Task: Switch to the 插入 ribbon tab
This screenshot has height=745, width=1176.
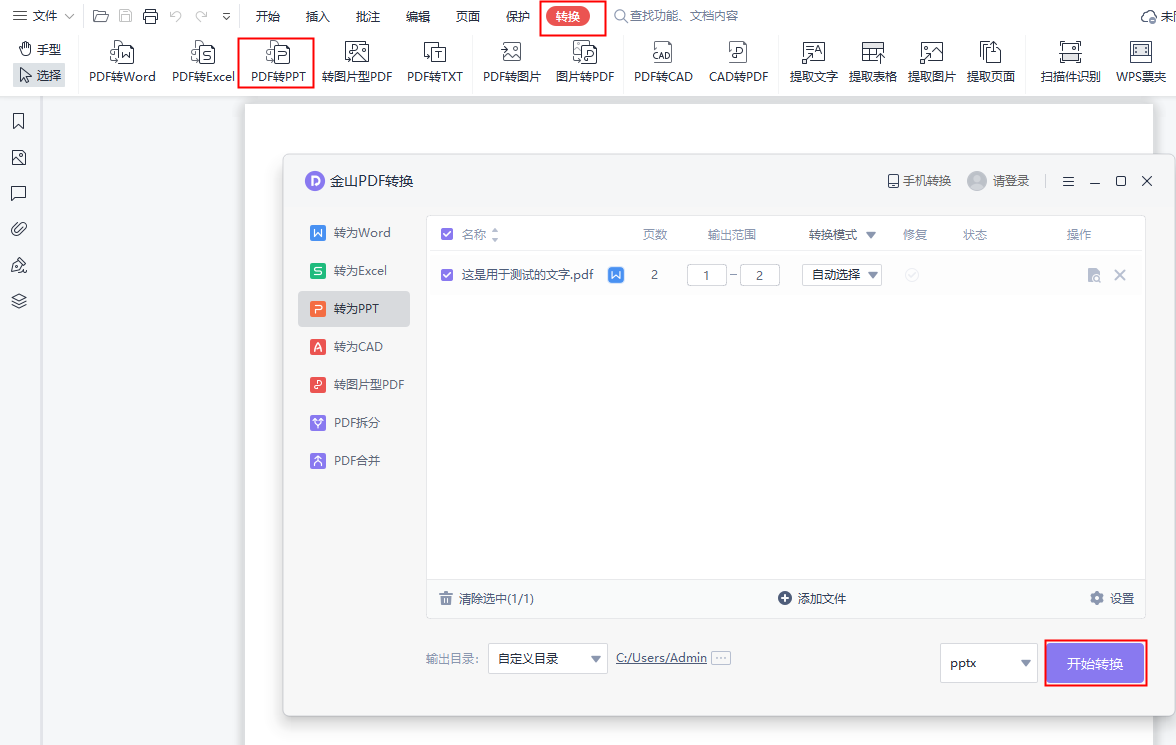Action: (317, 17)
